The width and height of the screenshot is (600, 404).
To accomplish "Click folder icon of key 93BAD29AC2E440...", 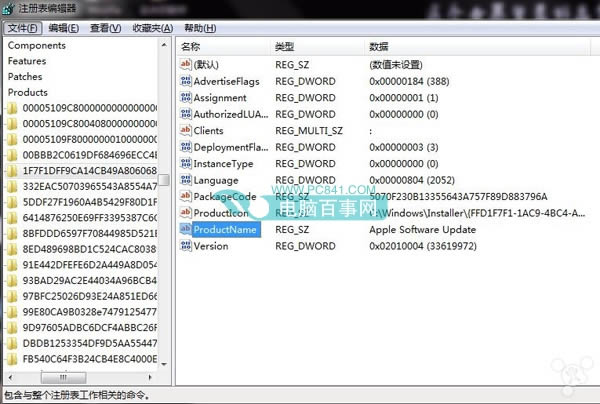I will (12, 281).
